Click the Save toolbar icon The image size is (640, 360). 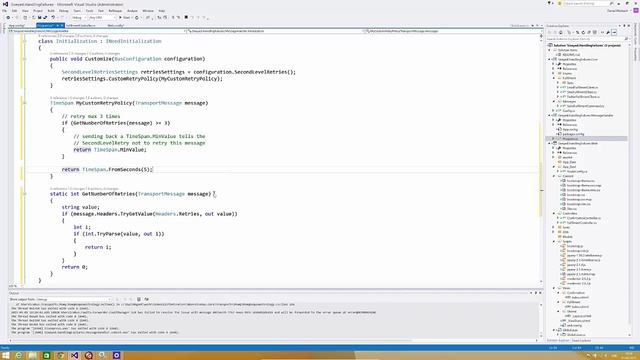39,18
